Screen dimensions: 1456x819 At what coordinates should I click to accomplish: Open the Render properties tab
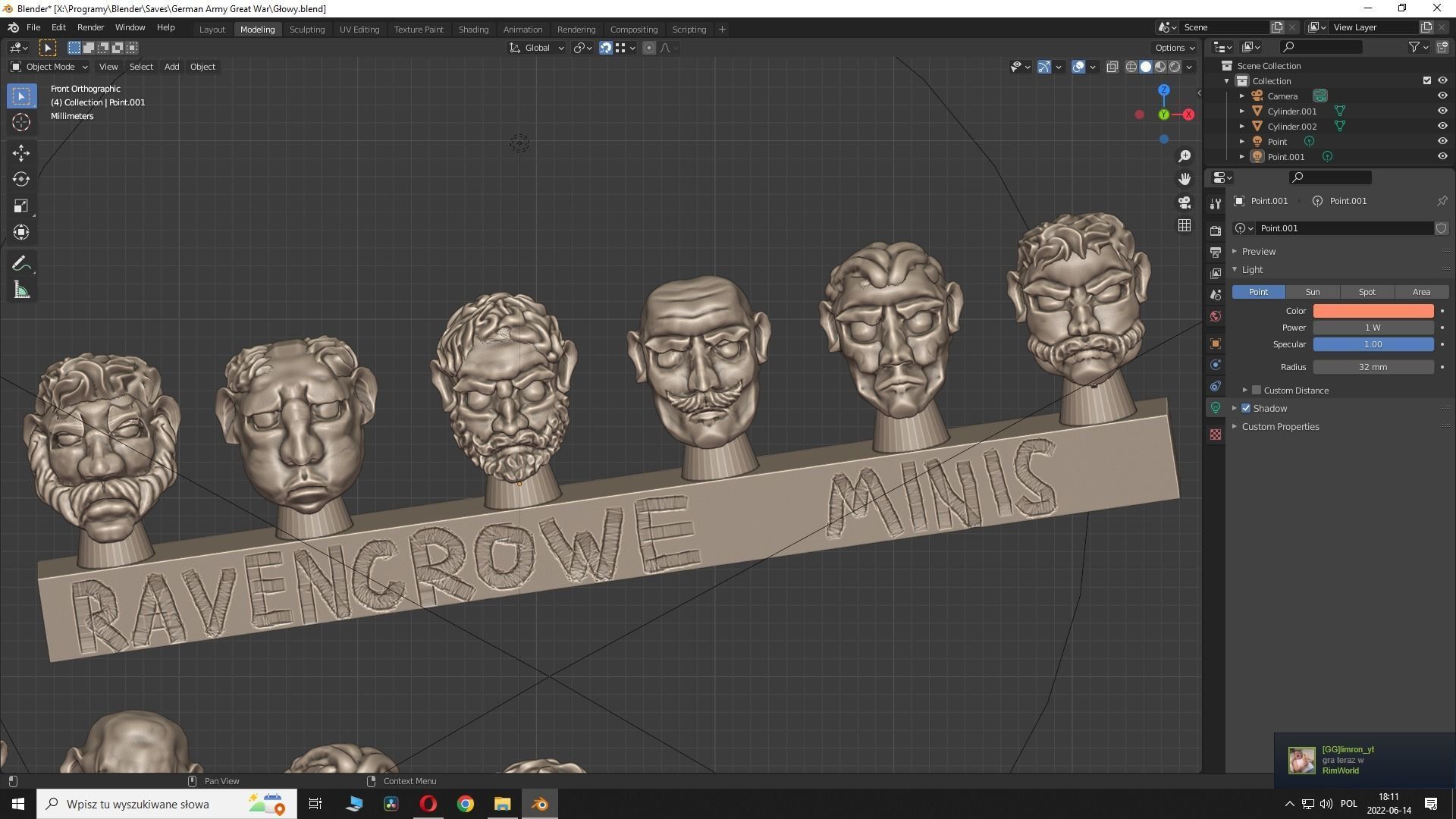[x=1216, y=231]
